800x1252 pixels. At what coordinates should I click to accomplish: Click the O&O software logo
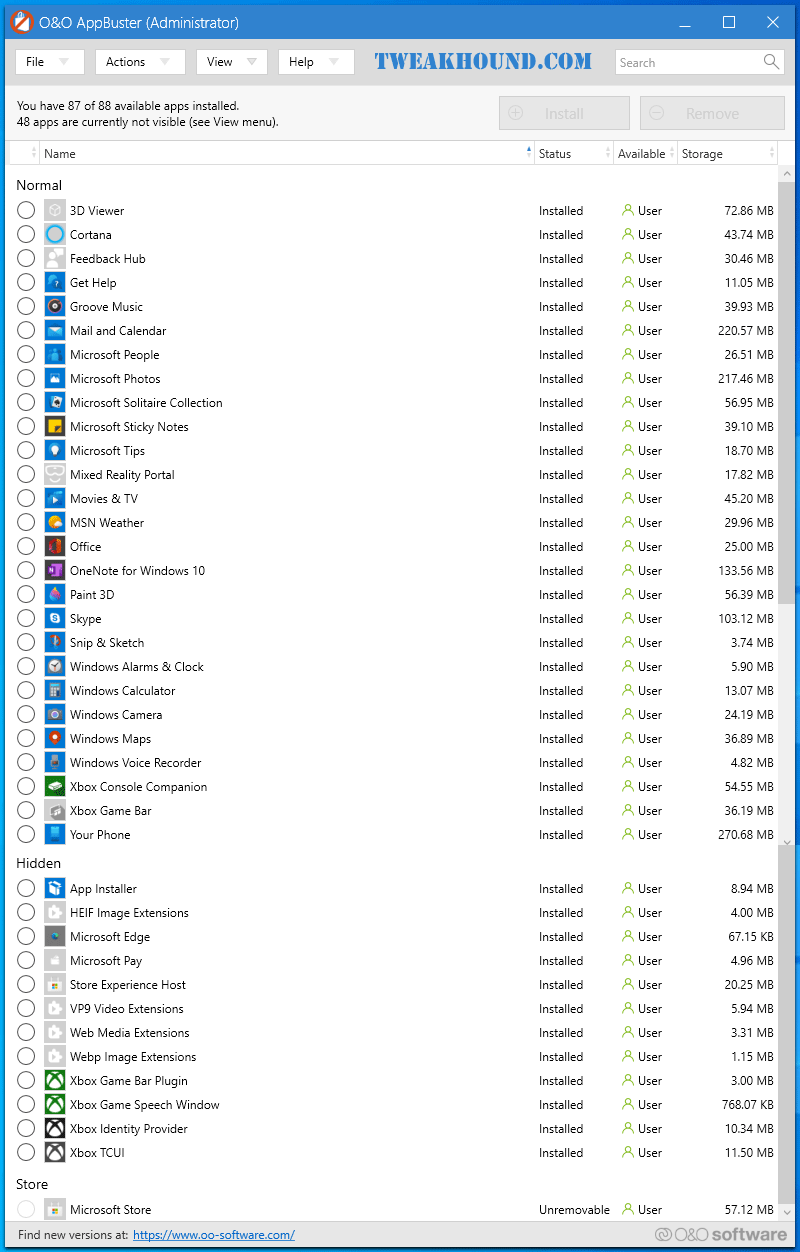tap(720, 1235)
